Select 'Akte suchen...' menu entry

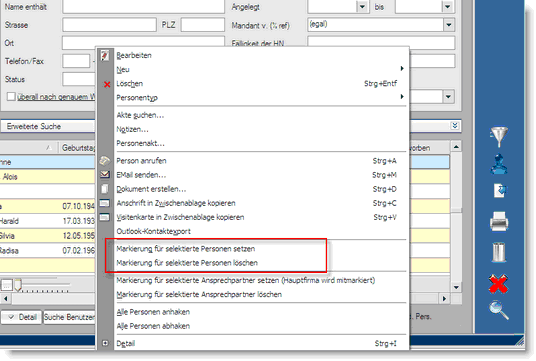(261, 115)
